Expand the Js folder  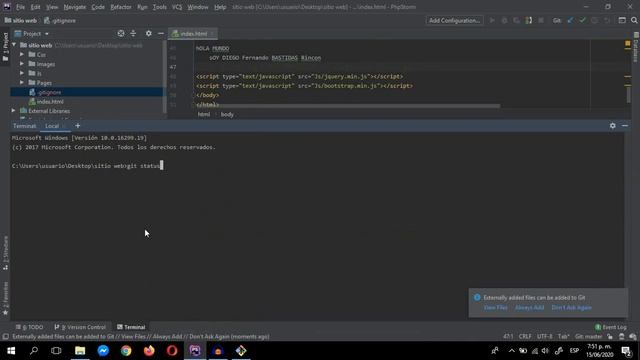click(22, 73)
